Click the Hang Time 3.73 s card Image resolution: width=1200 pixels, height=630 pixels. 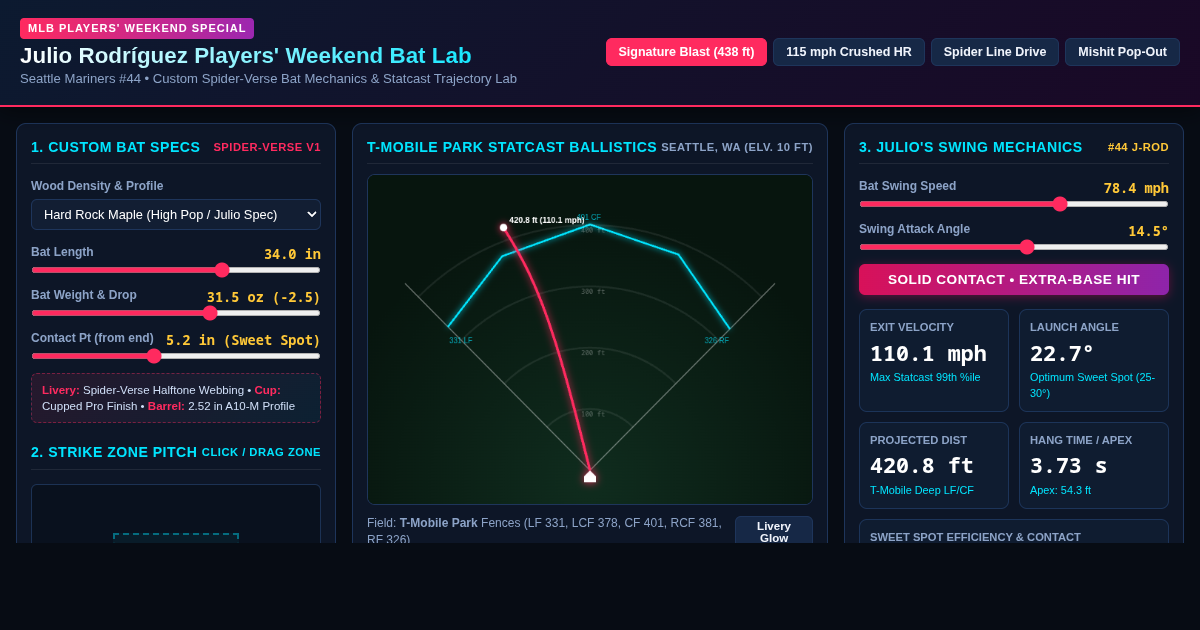(1094, 465)
